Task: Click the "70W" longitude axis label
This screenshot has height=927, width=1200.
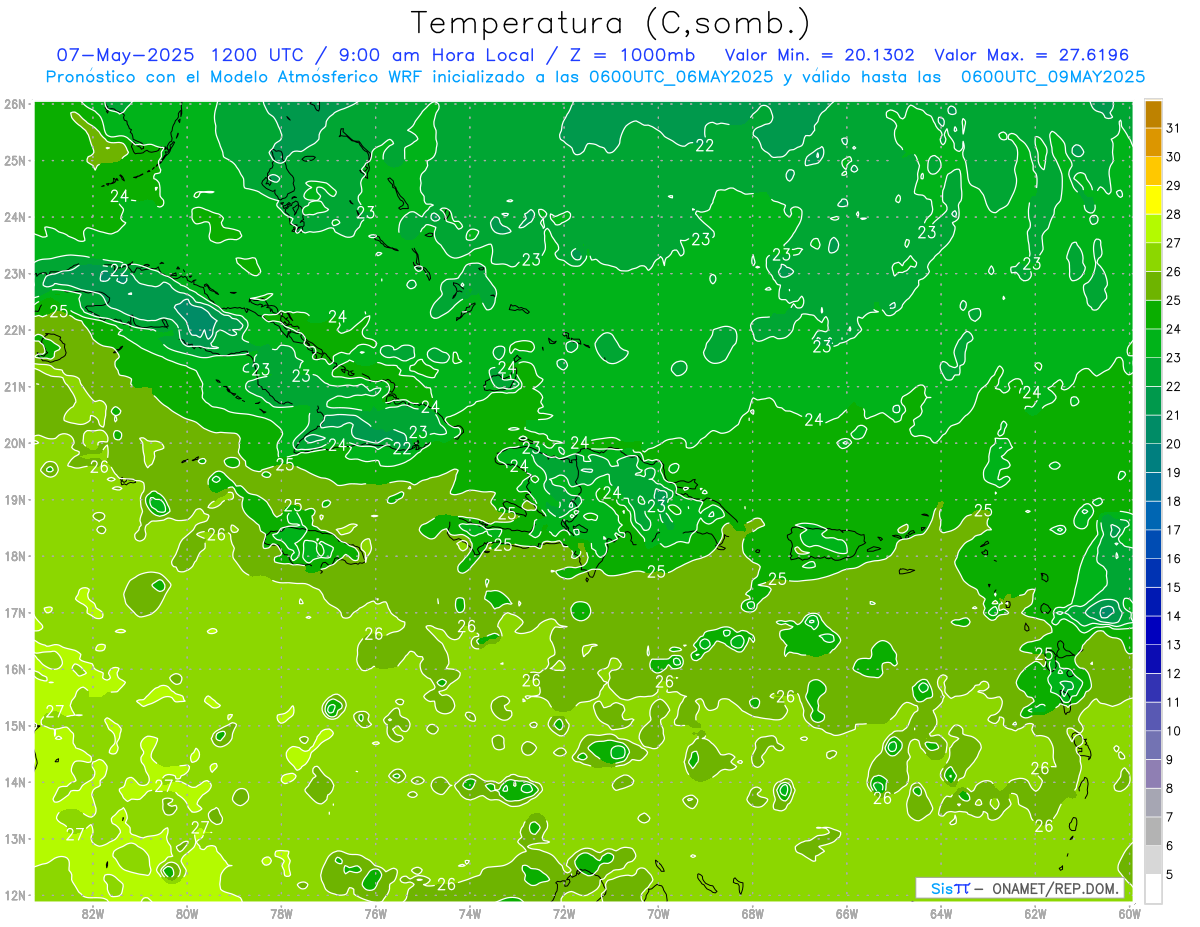Action: tap(658, 913)
